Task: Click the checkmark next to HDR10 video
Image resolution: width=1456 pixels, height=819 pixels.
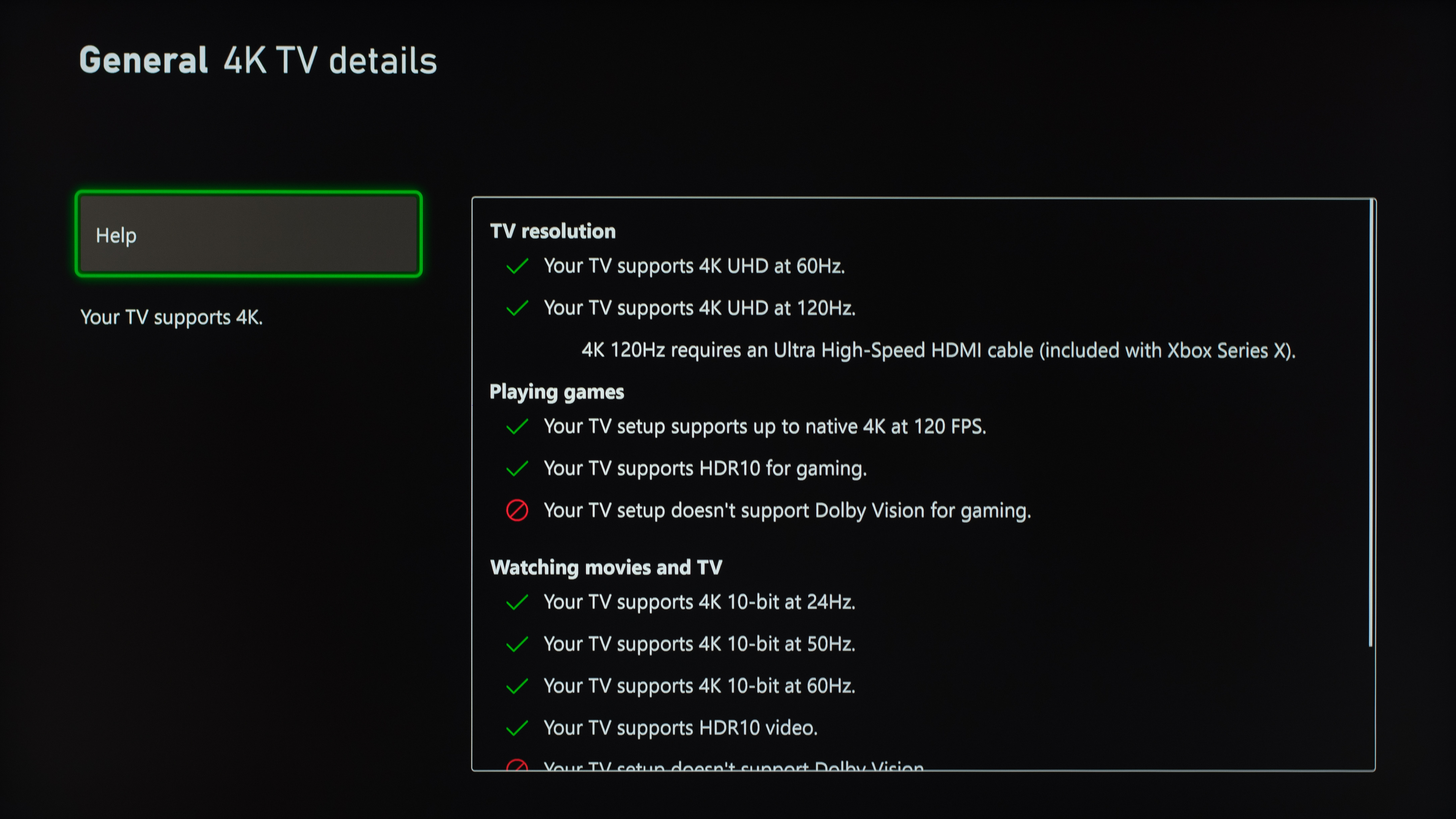Action: pyautogui.click(x=517, y=728)
